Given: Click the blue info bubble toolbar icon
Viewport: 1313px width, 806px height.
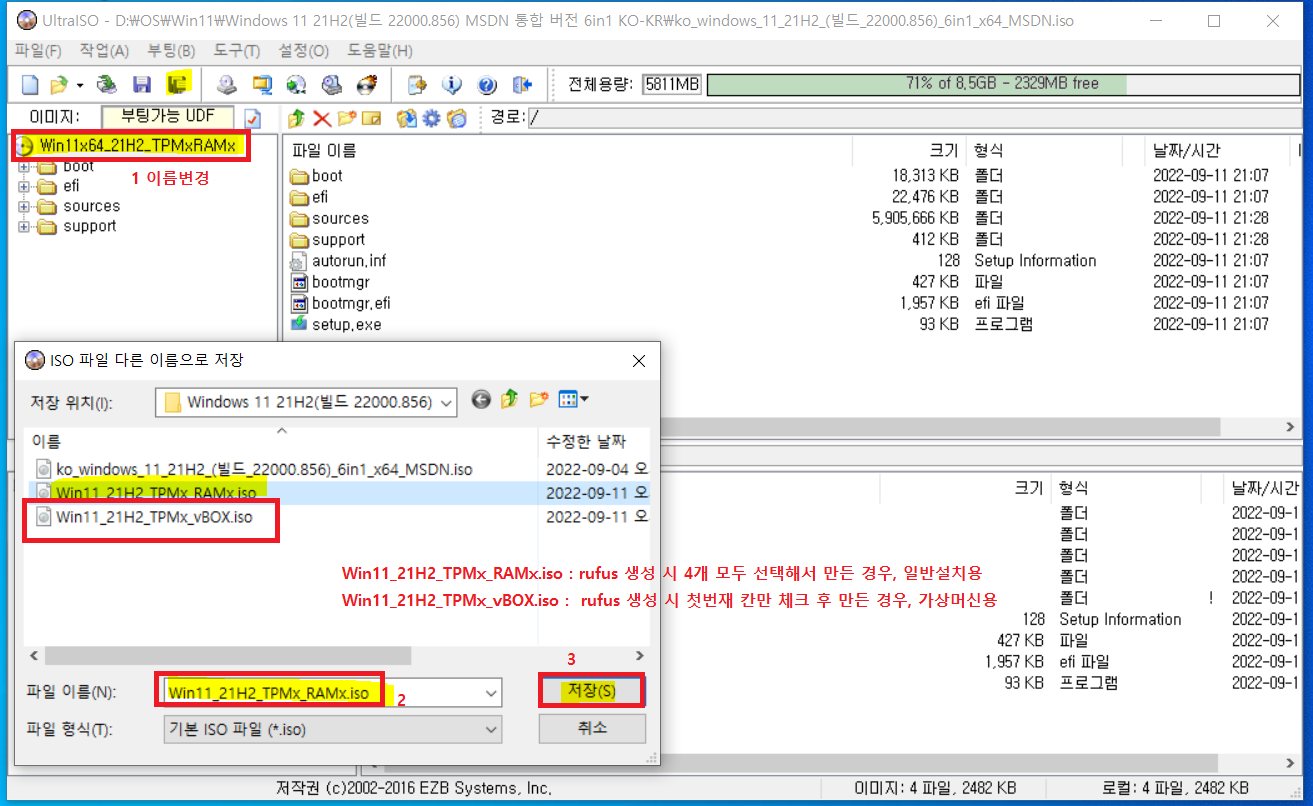Looking at the screenshot, I should [451, 85].
